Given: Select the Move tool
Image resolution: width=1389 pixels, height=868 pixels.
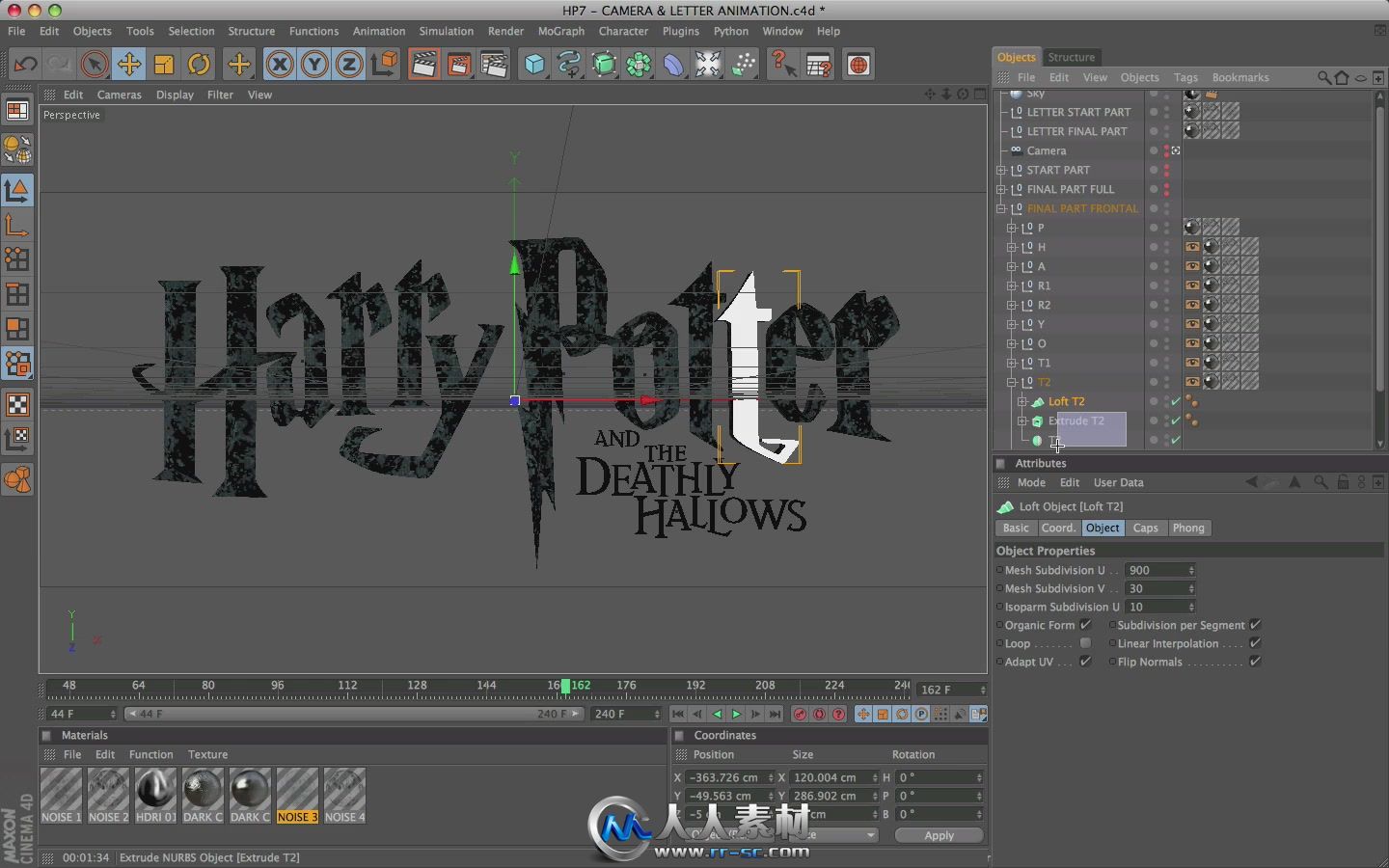Looking at the screenshot, I should tap(128, 65).
